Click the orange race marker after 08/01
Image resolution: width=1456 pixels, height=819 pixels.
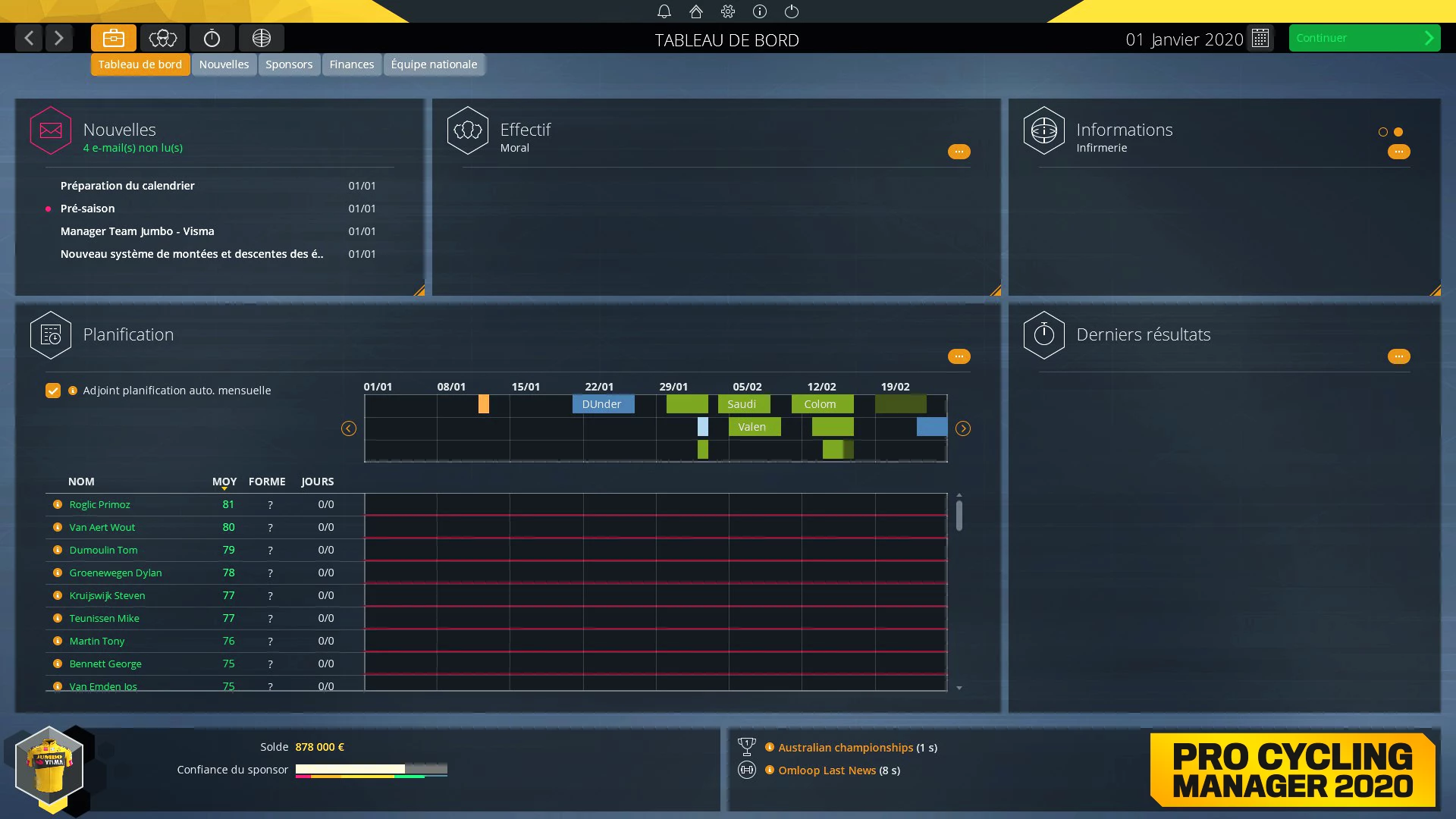(x=484, y=404)
